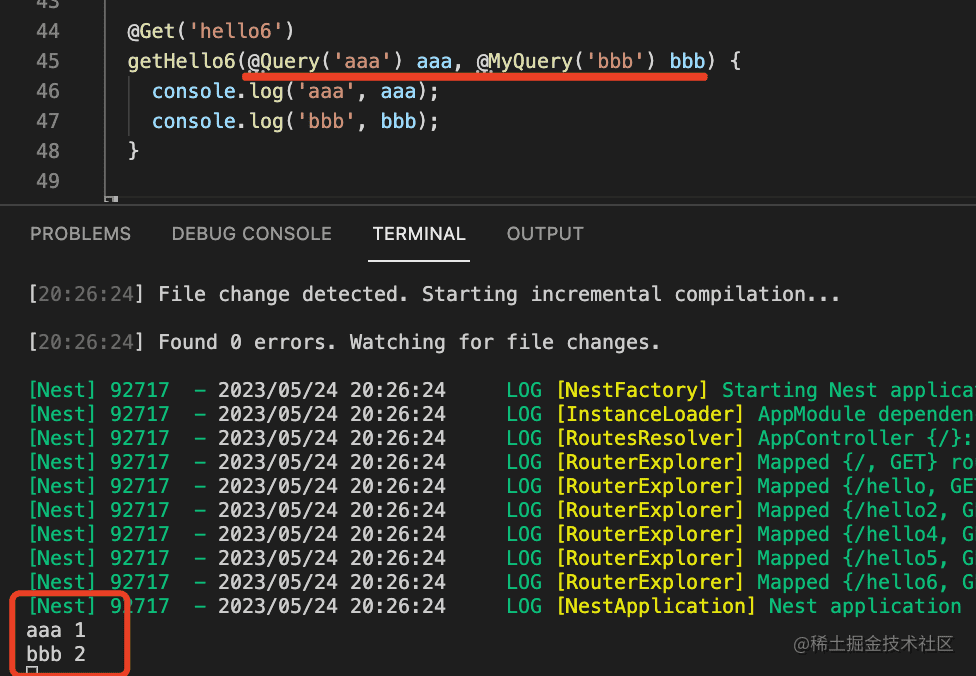Click the @Query decorator text
This screenshot has width=976, height=676.
click(x=283, y=61)
